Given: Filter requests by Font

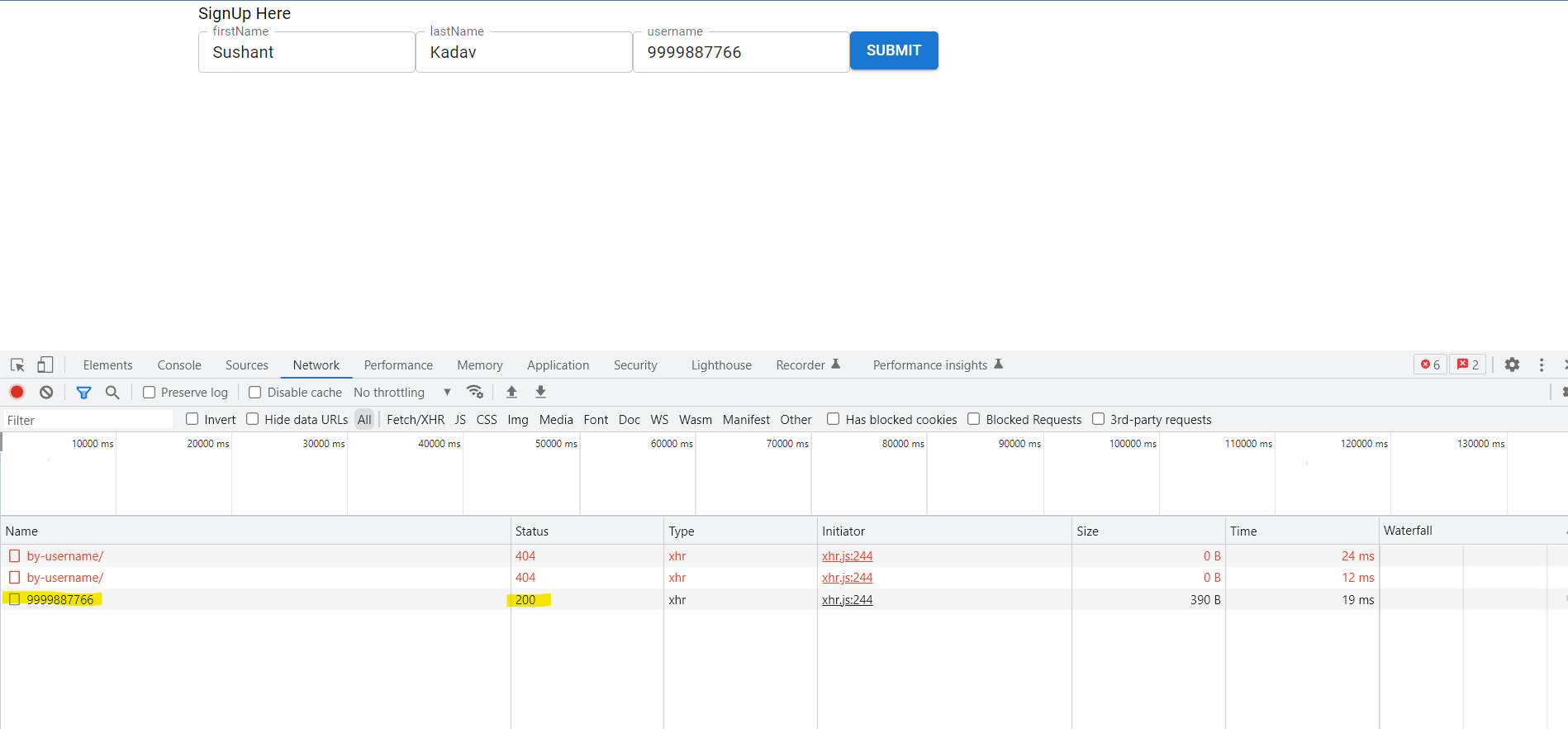Looking at the screenshot, I should tap(596, 419).
